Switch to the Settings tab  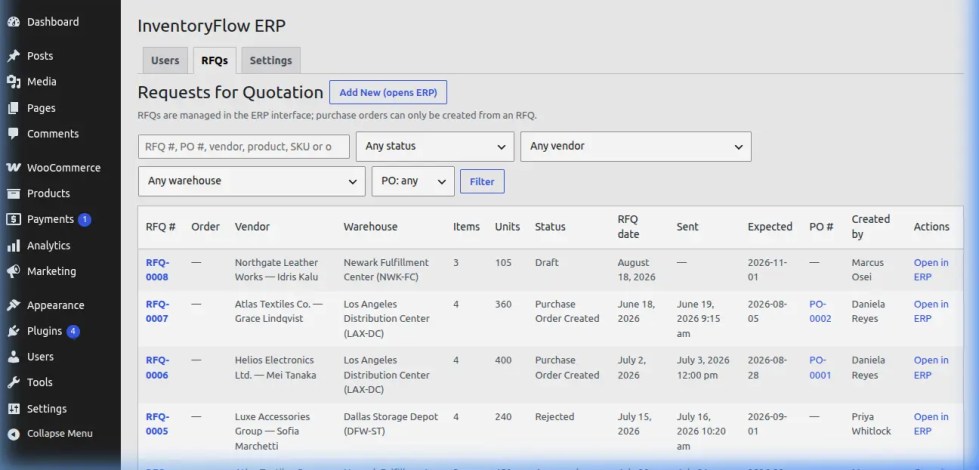[x=271, y=61]
